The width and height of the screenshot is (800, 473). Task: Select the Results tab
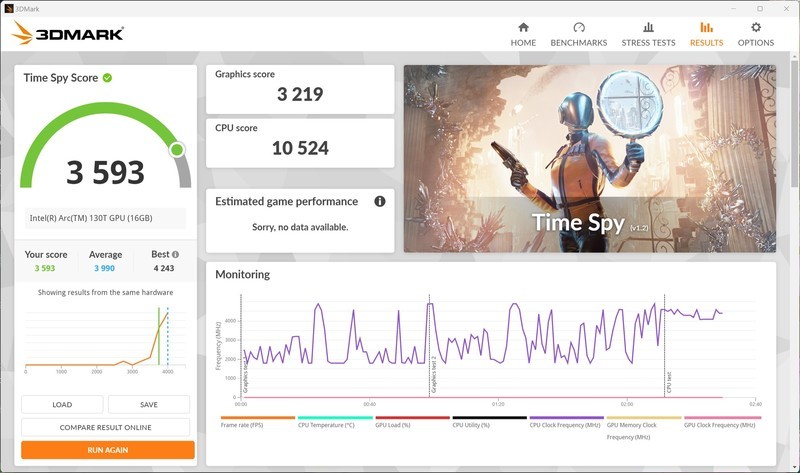click(706, 35)
